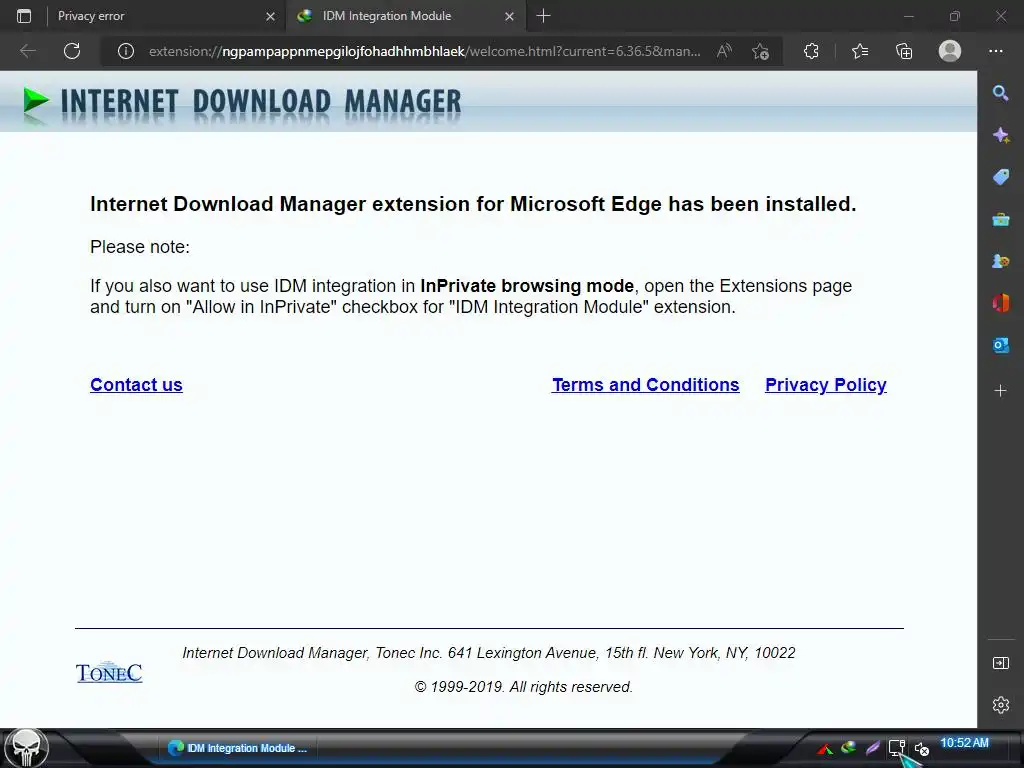Viewport: 1024px width, 768px height.
Task: Open the Collections panel
Action: 904,51
